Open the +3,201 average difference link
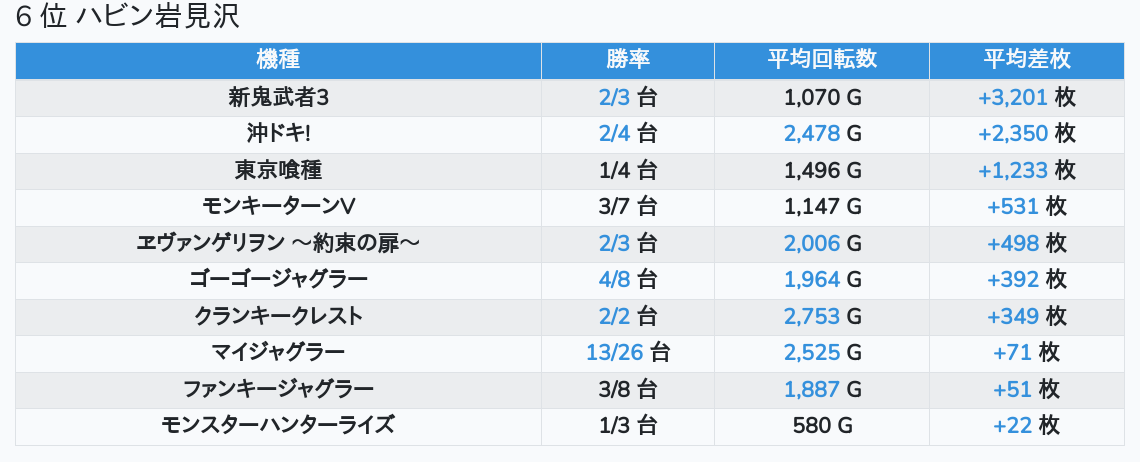1140x462 pixels. point(1013,97)
